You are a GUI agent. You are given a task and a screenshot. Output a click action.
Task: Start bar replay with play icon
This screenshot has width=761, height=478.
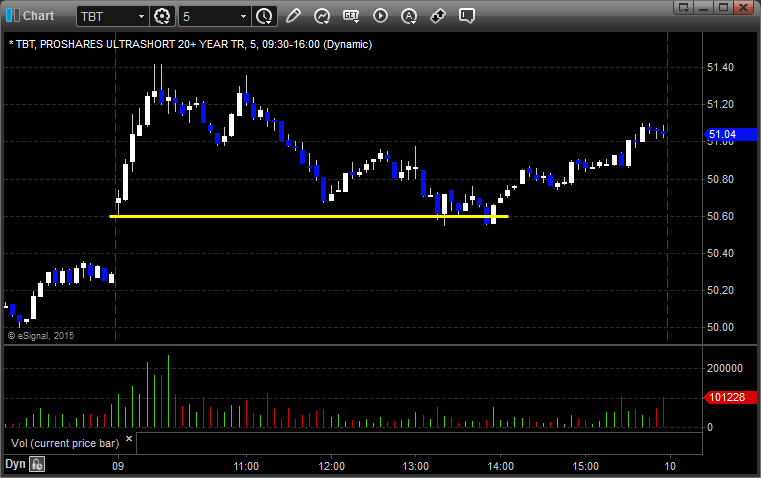pyautogui.click(x=380, y=16)
